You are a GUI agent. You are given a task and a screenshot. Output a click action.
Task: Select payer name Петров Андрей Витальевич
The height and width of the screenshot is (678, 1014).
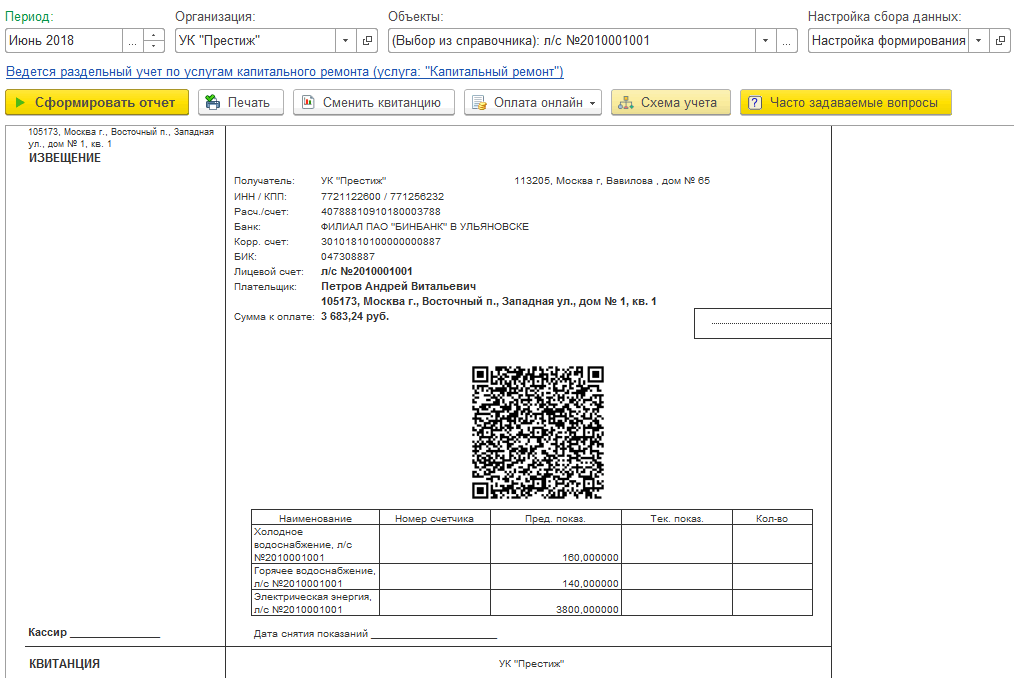(398, 286)
